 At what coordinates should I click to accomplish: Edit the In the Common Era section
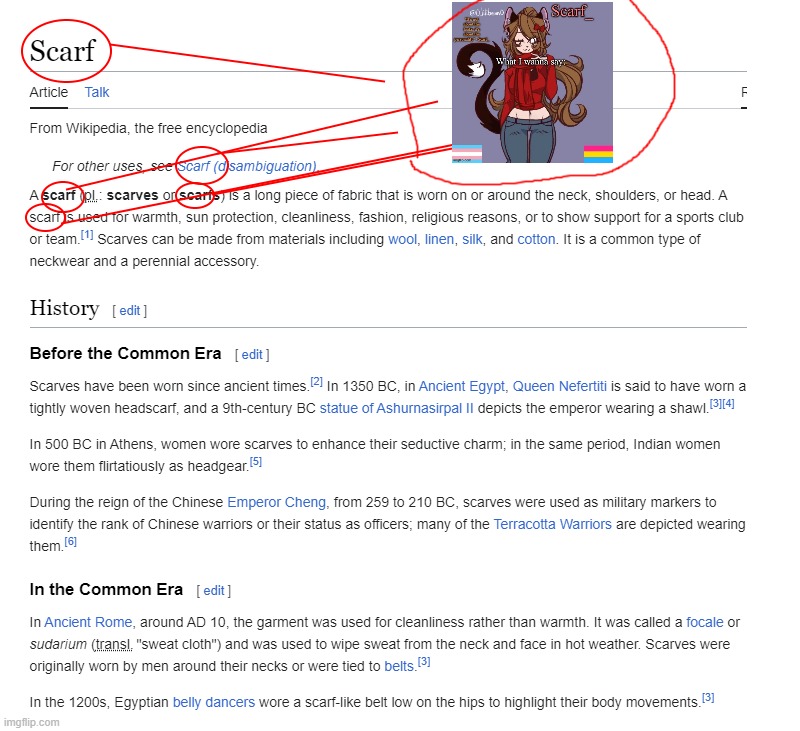(214, 591)
